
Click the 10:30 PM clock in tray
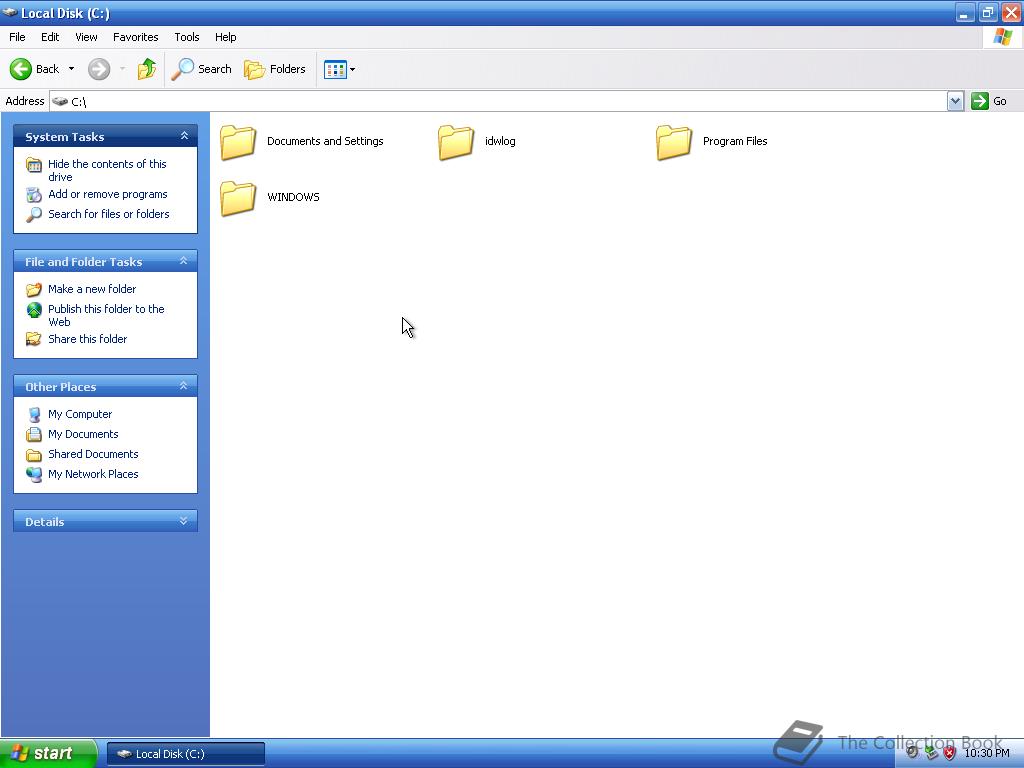[987, 753]
